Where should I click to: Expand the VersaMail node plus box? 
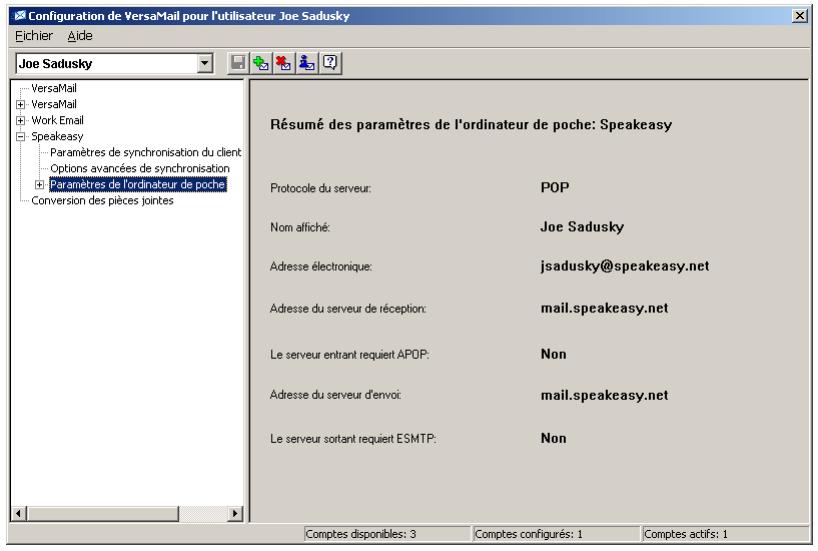pos(20,104)
